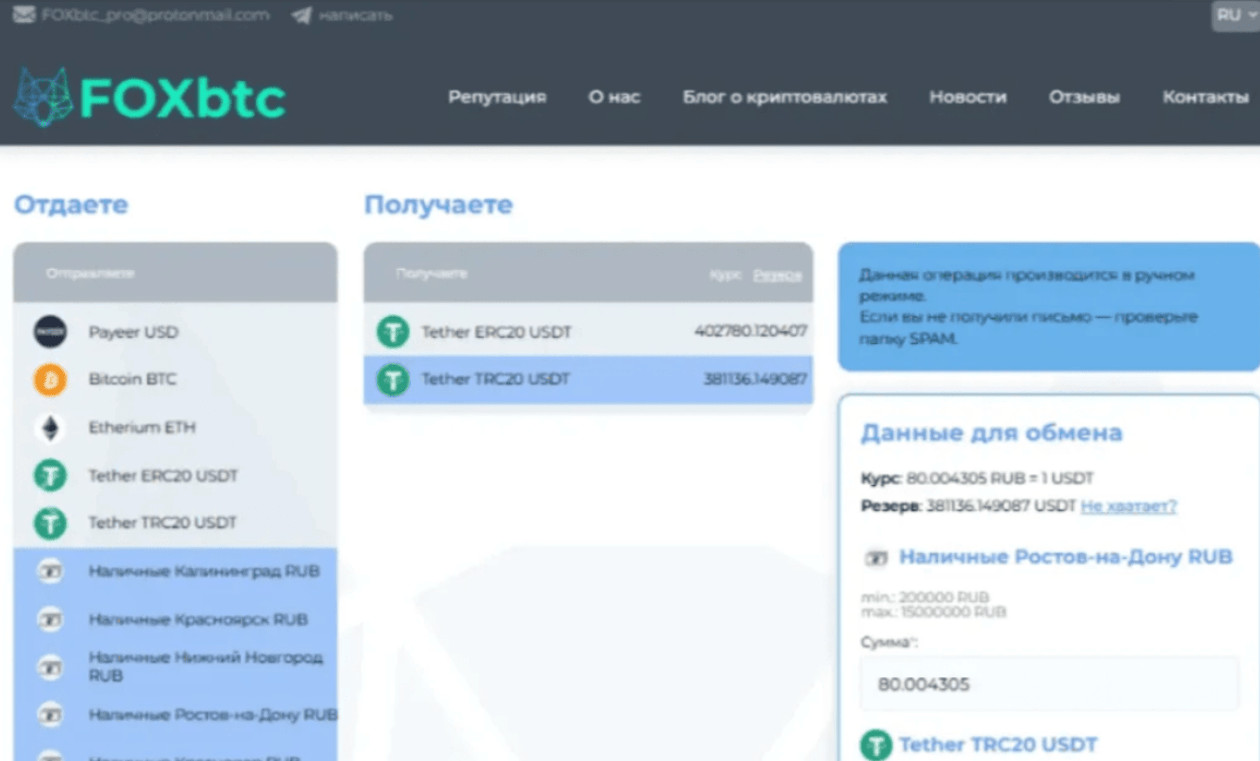Choose Tether TRC20 USDT to receive
The width and height of the screenshot is (1260, 761).
(588, 380)
